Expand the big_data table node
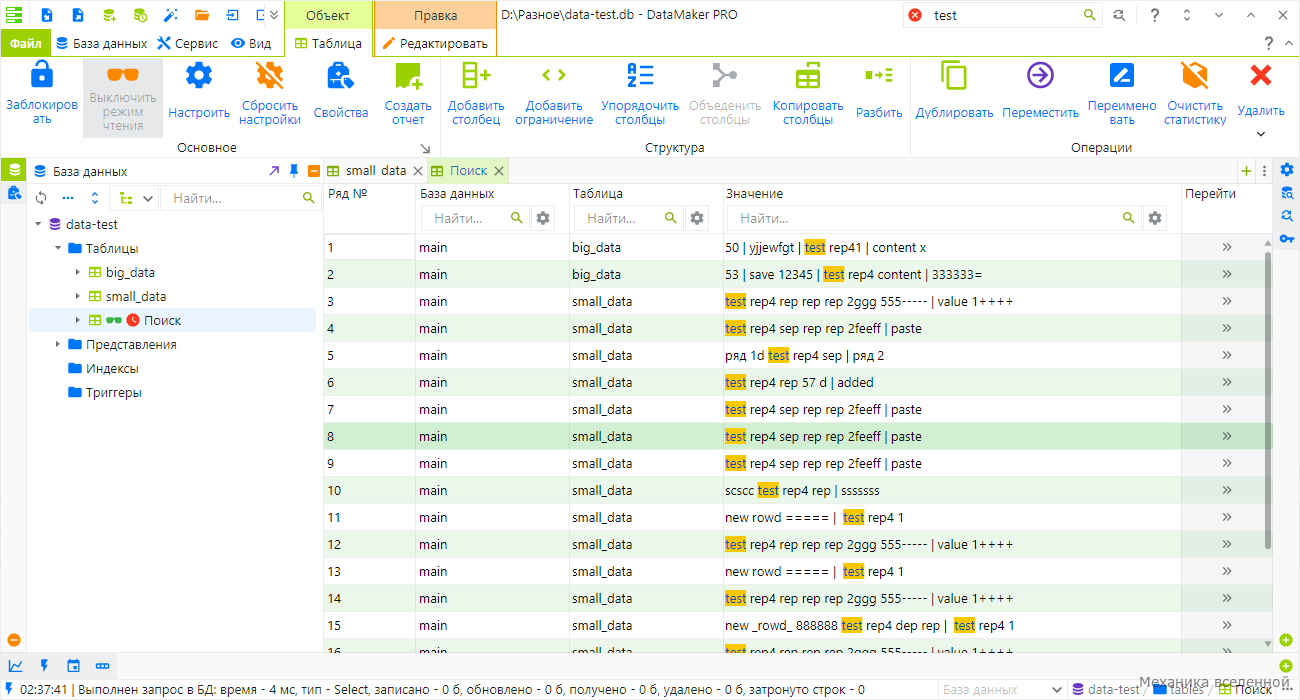Viewport: 1300px width, 700px height. point(78,272)
